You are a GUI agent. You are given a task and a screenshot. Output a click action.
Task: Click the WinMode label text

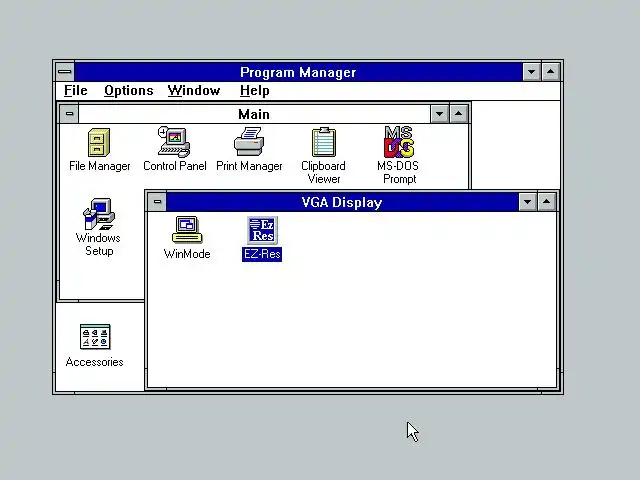tap(187, 254)
